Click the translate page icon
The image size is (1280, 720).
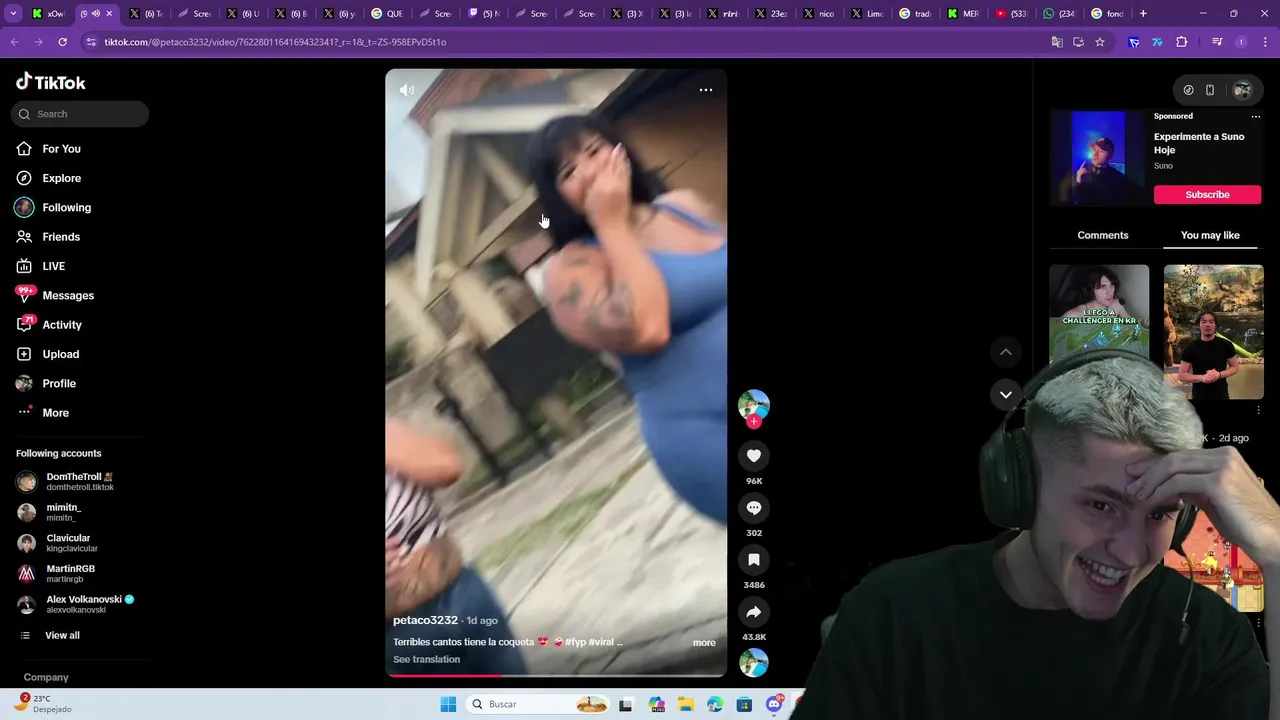(1057, 42)
